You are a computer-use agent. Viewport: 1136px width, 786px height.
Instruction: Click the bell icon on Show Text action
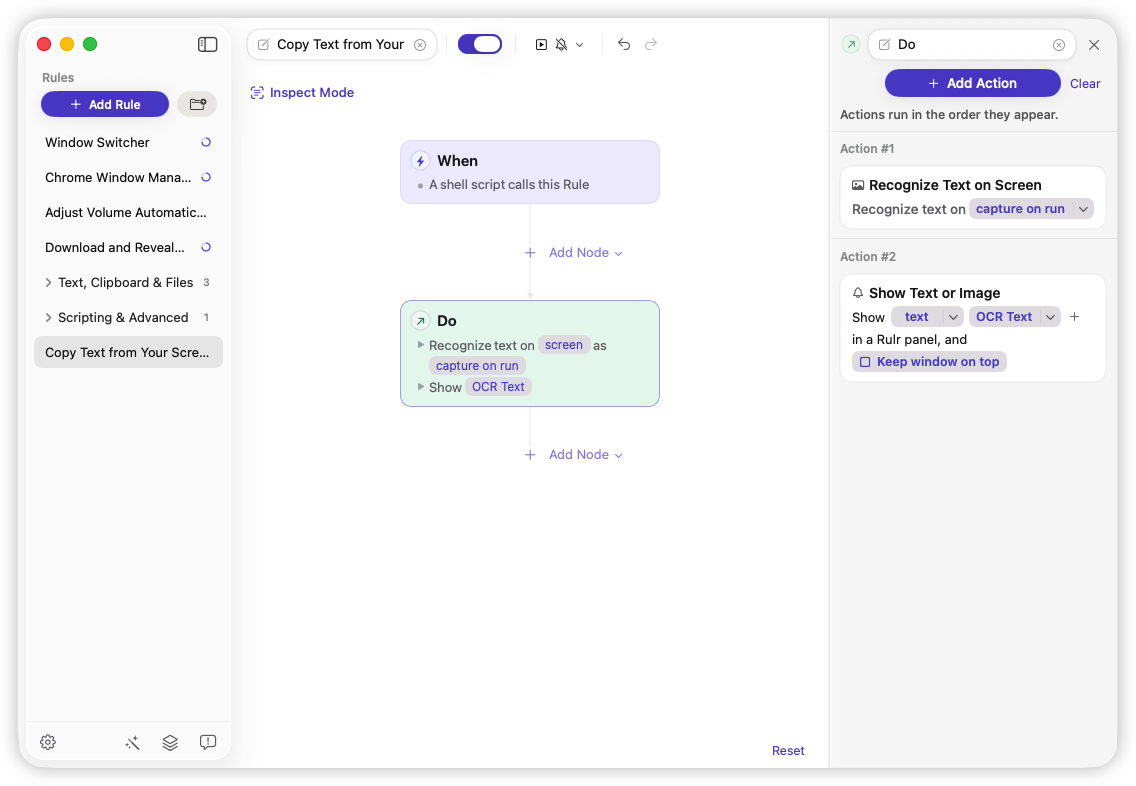pyautogui.click(x=858, y=293)
